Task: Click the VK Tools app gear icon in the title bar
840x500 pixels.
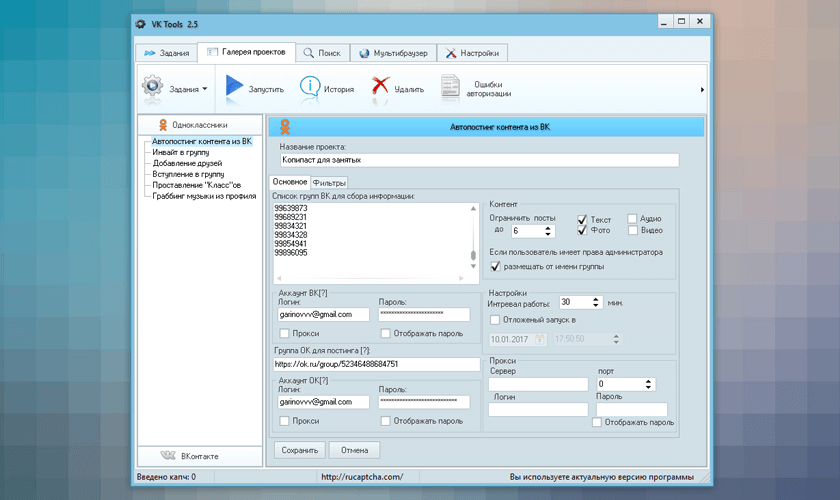Action: coord(141,24)
